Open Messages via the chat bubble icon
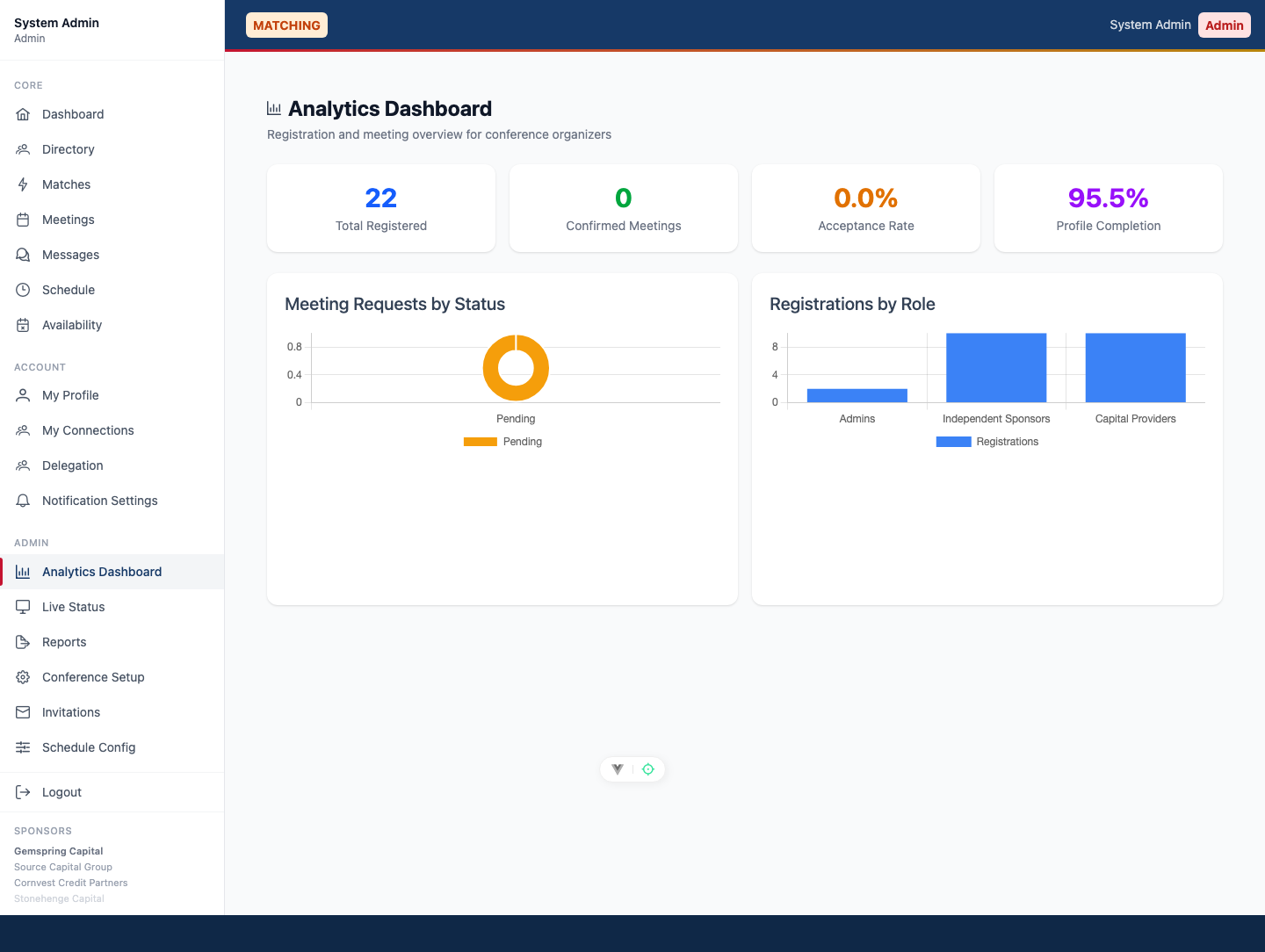The image size is (1265, 952). tap(23, 255)
